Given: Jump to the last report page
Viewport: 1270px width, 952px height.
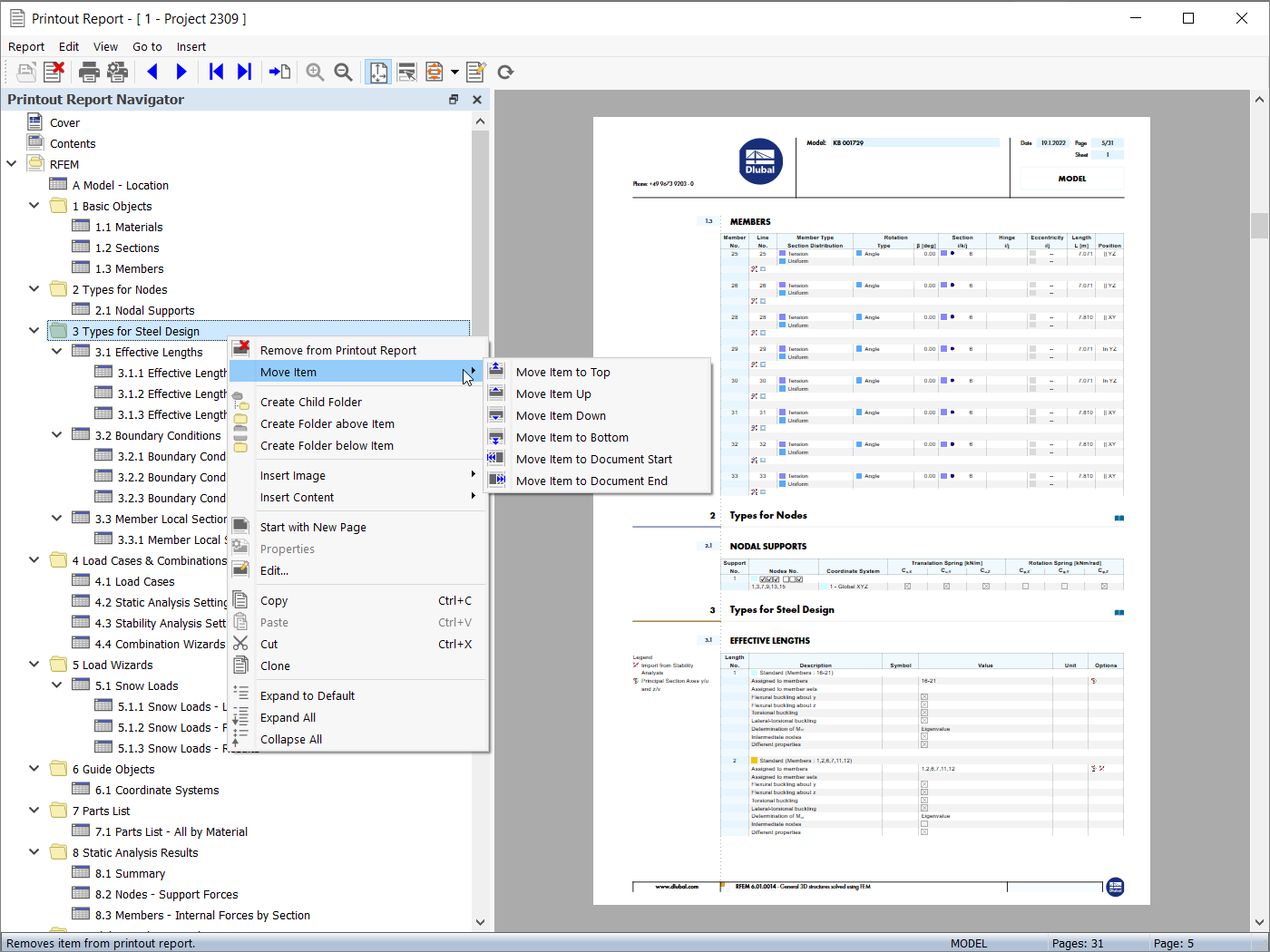Looking at the screenshot, I should (244, 72).
